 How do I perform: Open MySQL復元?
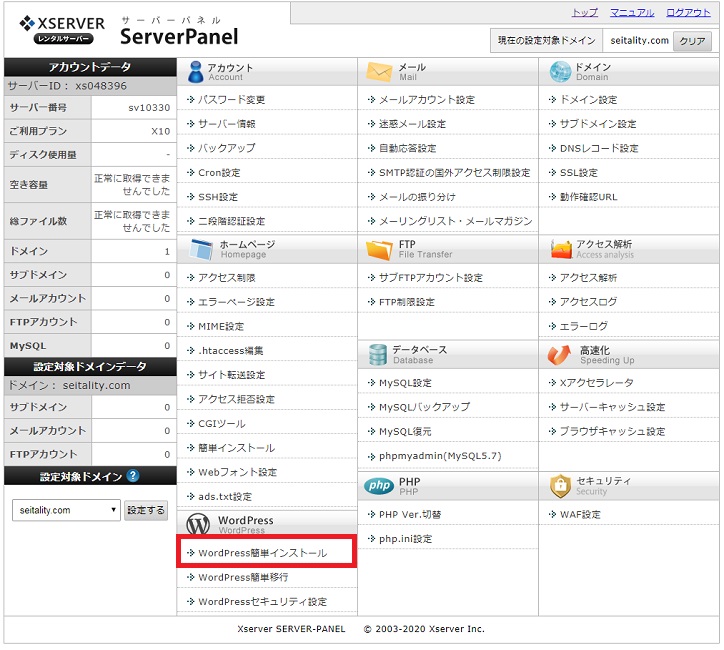tap(405, 431)
